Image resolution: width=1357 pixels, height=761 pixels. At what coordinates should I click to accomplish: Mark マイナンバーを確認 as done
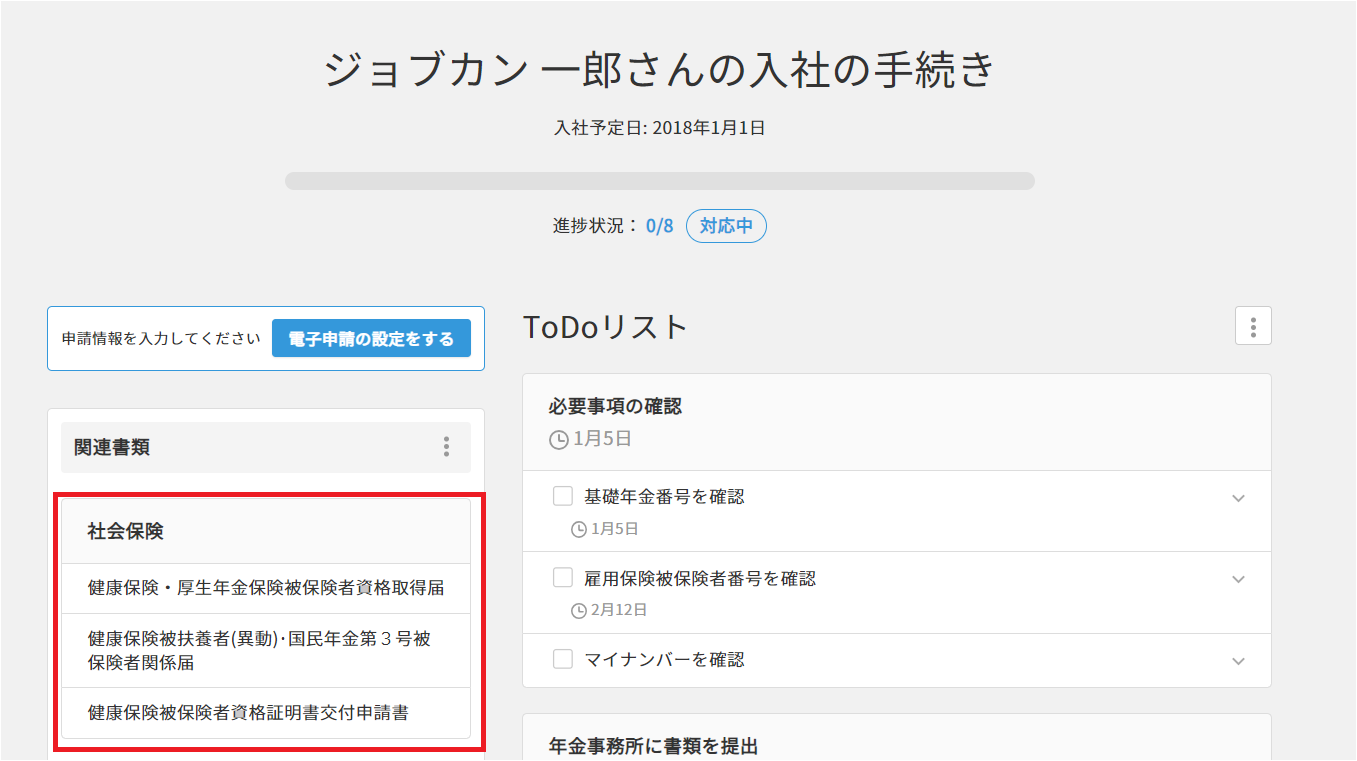pos(563,659)
